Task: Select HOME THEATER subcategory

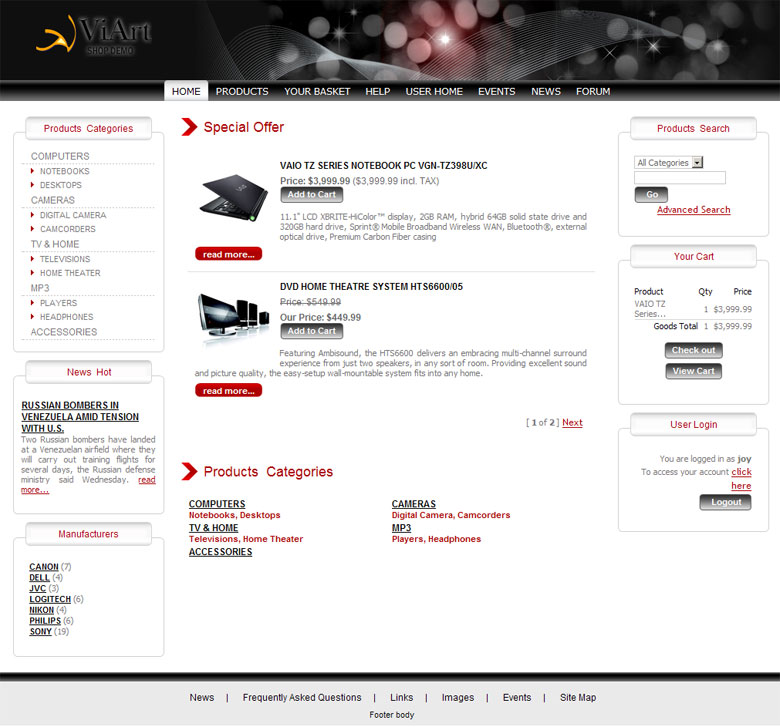Action: click(70, 273)
